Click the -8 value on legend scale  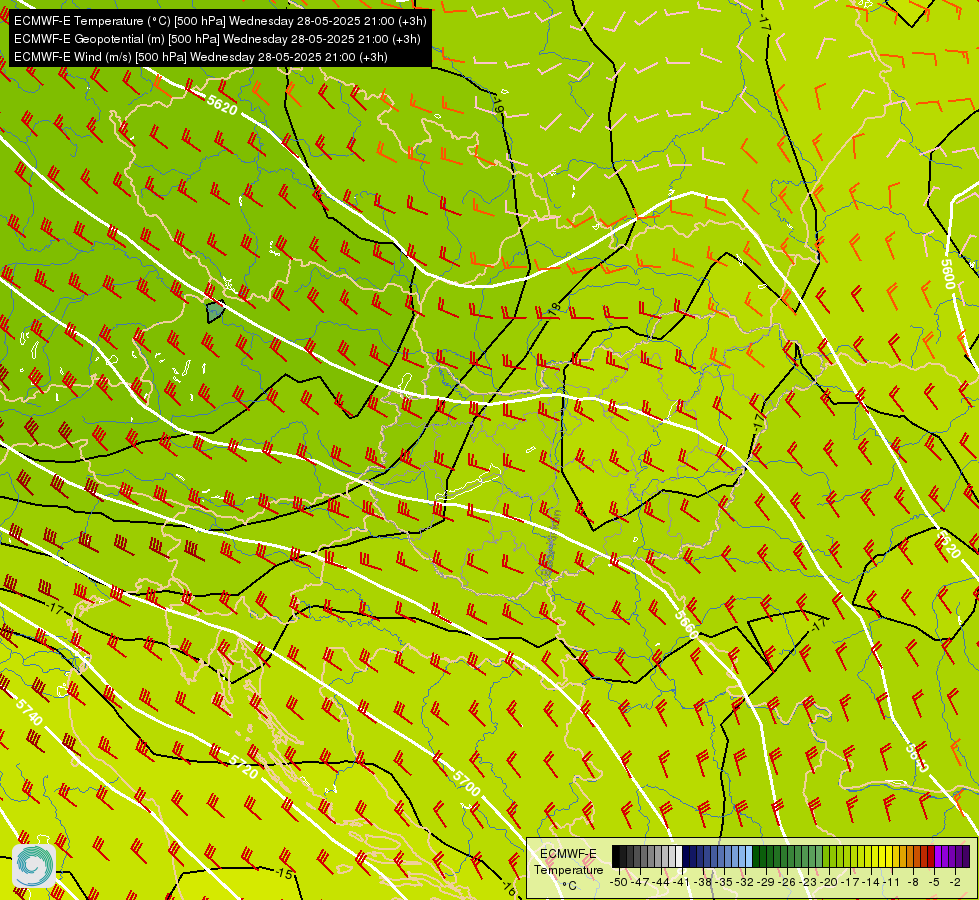pyautogui.click(x=913, y=883)
